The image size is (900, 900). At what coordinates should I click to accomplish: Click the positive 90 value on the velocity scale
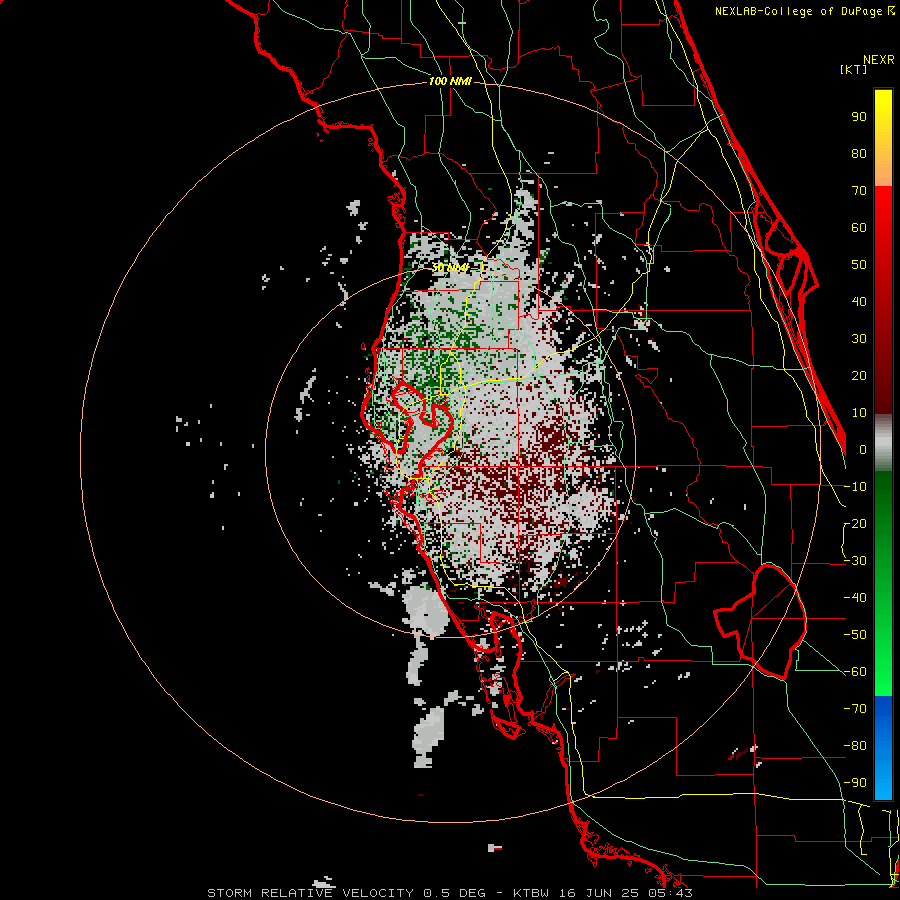[859, 117]
